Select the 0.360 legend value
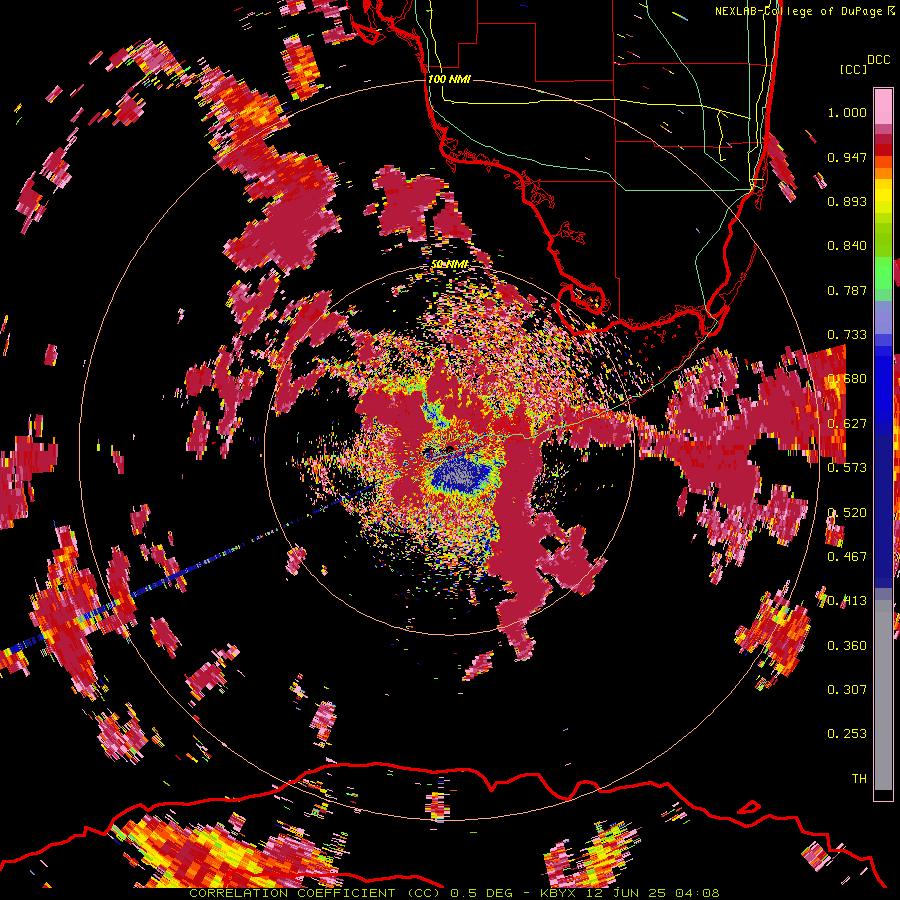 click(847, 646)
